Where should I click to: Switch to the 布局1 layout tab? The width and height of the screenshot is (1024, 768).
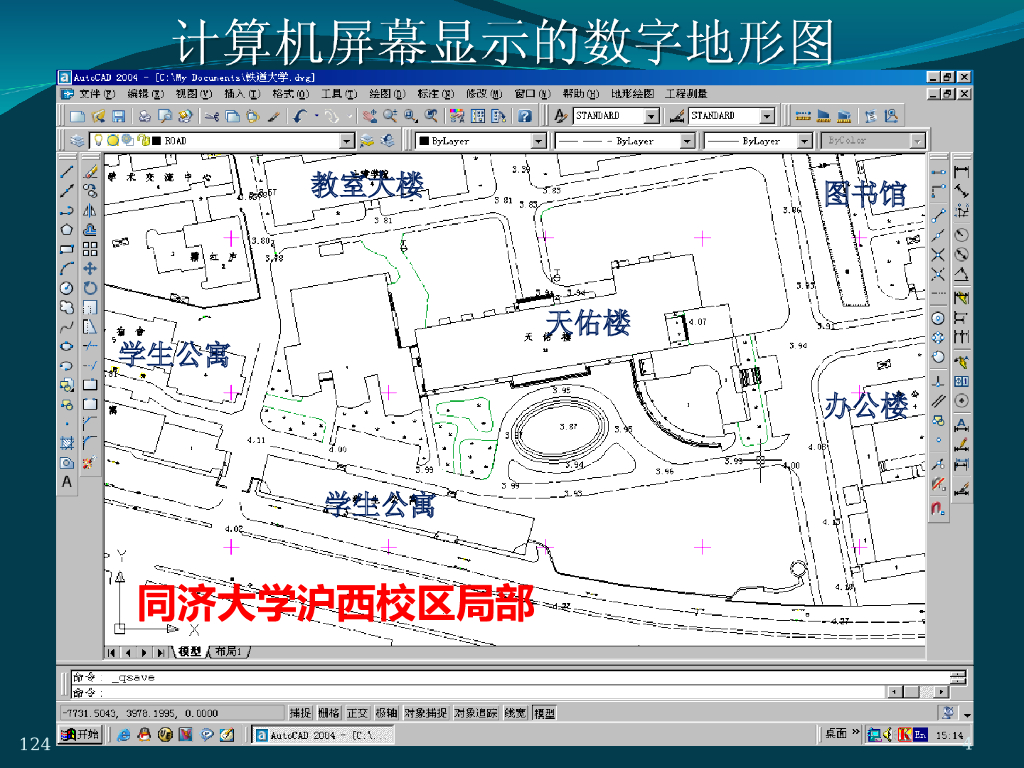tap(229, 651)
